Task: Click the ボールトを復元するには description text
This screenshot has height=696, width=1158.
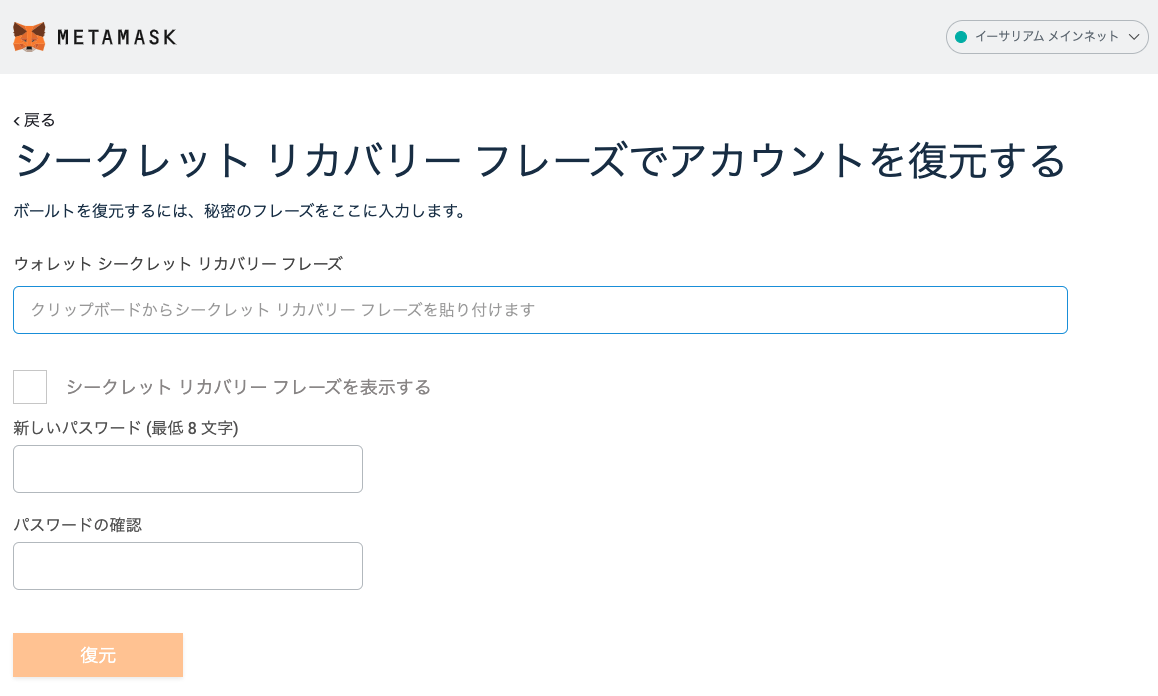Action: click(x=240, y=211)
